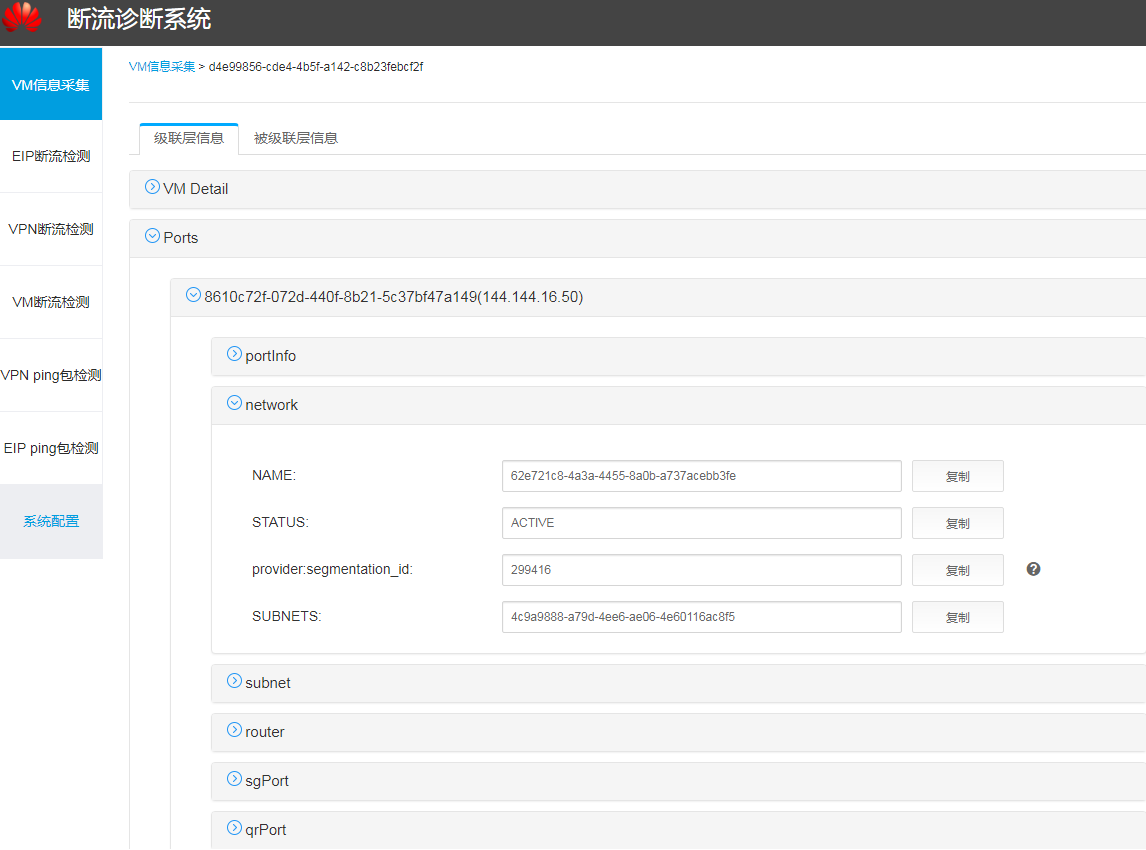1146x850 pixels.
Task: Expand the sgPort section
Action: tap(234, 779)
